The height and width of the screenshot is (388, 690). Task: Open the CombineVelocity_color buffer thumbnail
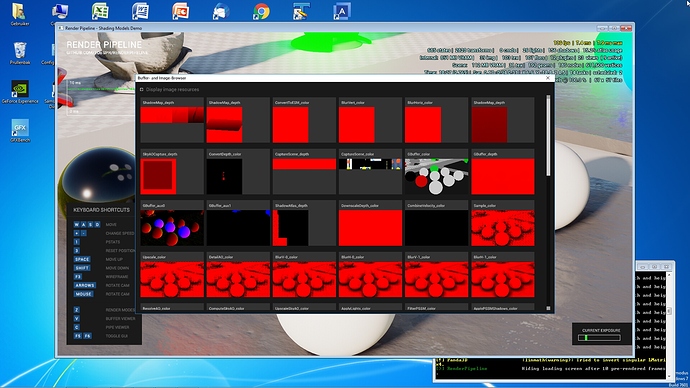tap(437, 223)
